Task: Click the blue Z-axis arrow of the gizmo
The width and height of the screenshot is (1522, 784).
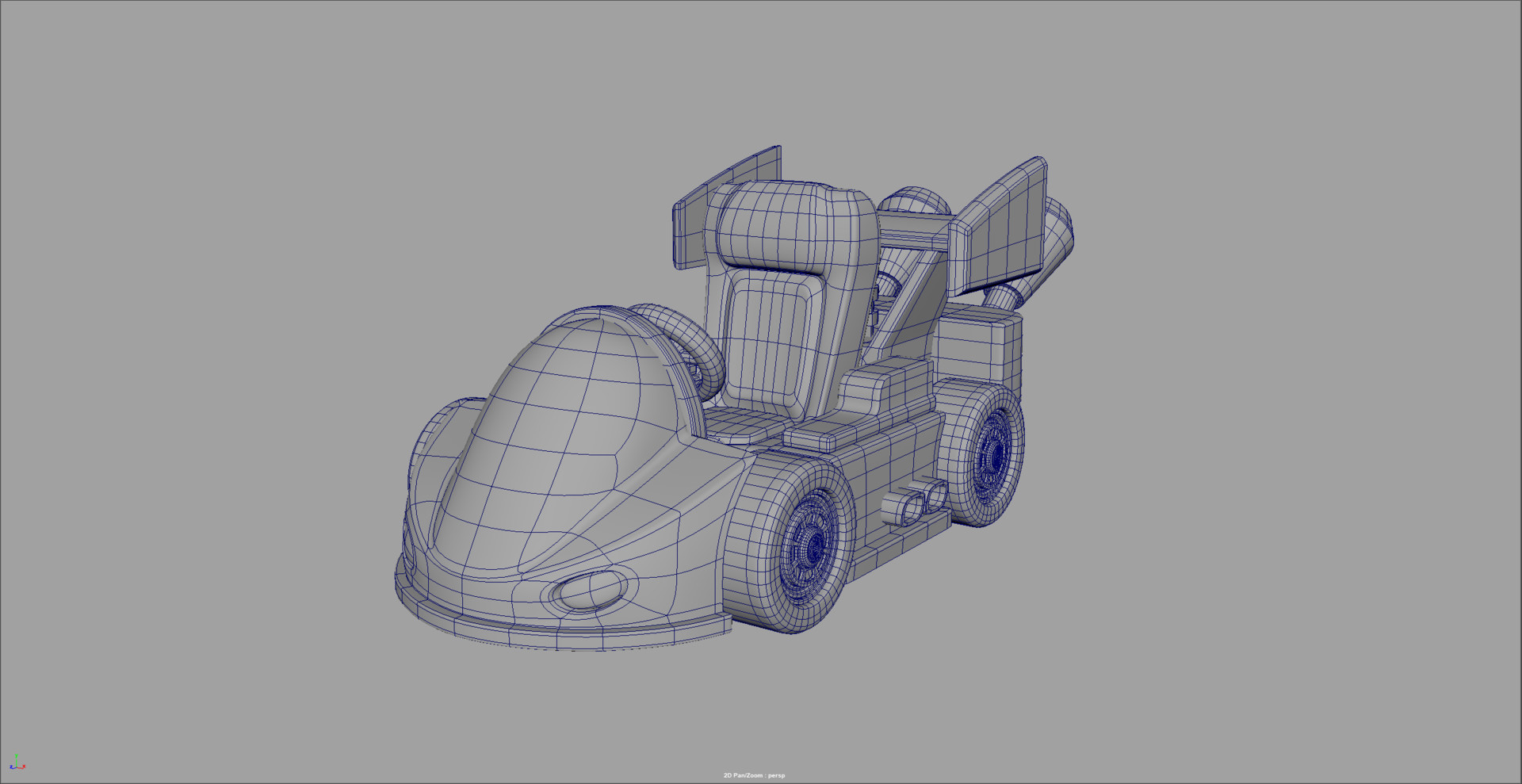Action: (x=11, y=767)
